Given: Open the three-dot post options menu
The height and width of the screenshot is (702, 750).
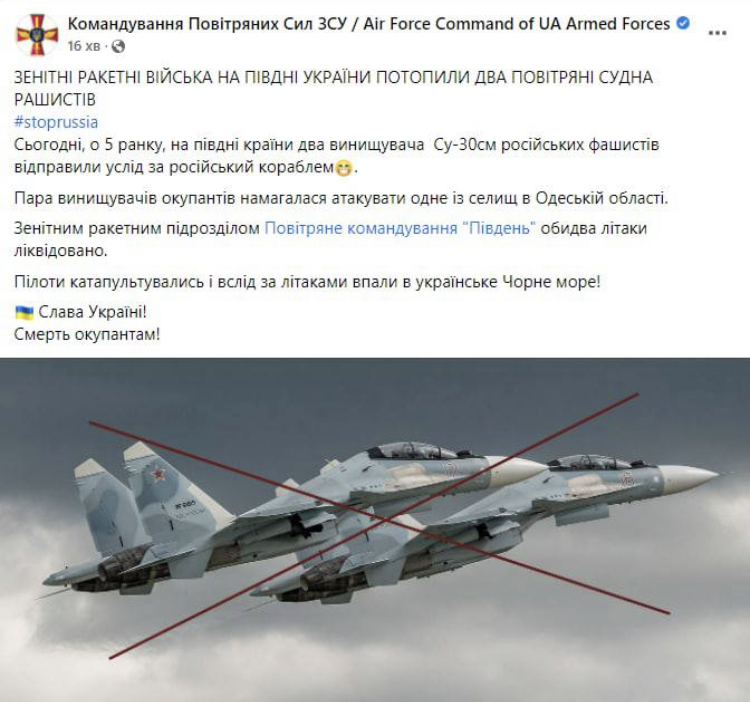Looking at the screenshot, I should pyautogui.click(x=717, y=33).
